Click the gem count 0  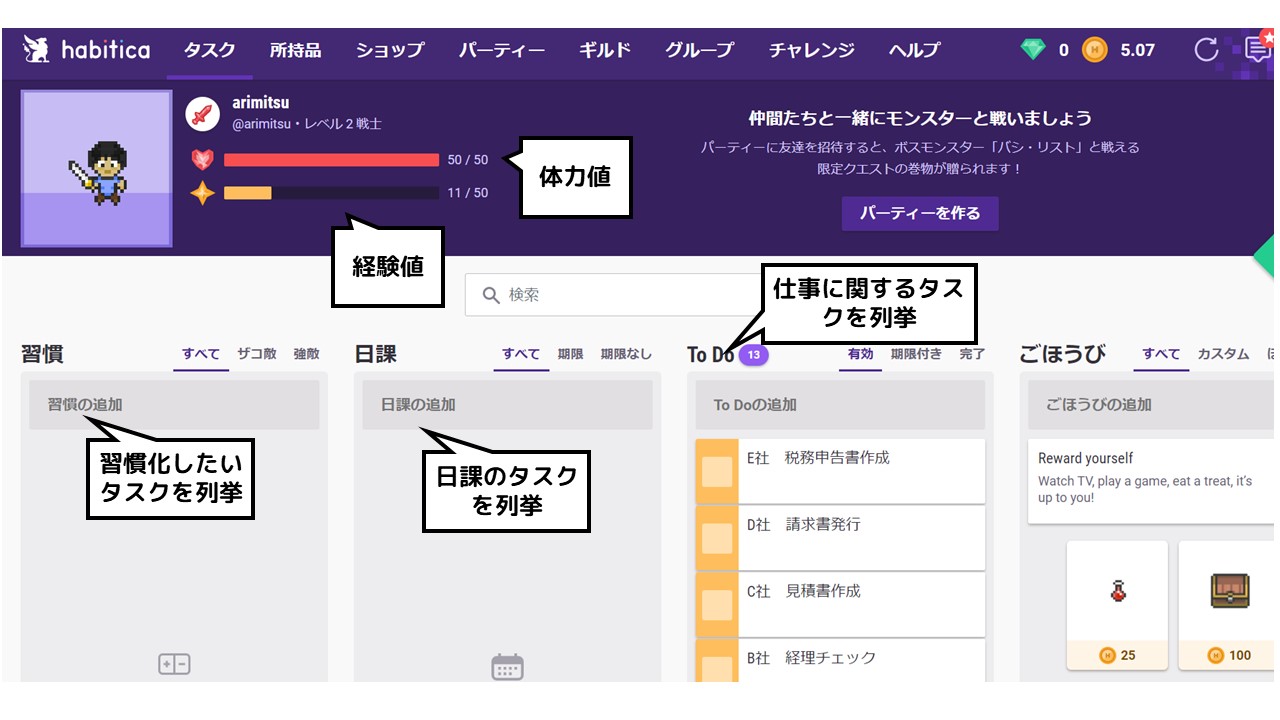[x=1064, y=50]
